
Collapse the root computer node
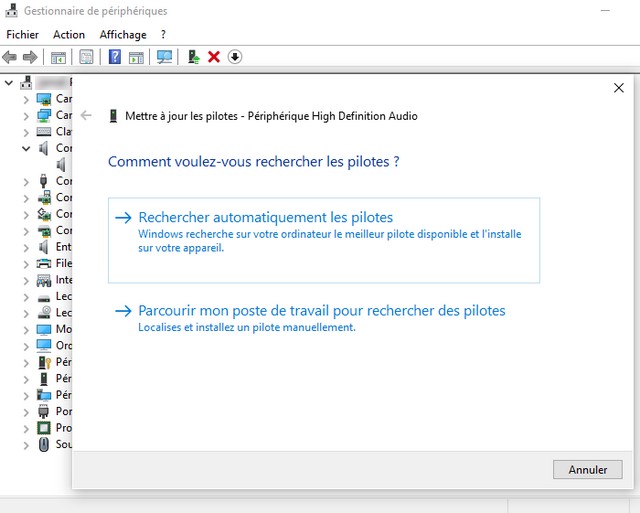[10, 83]
